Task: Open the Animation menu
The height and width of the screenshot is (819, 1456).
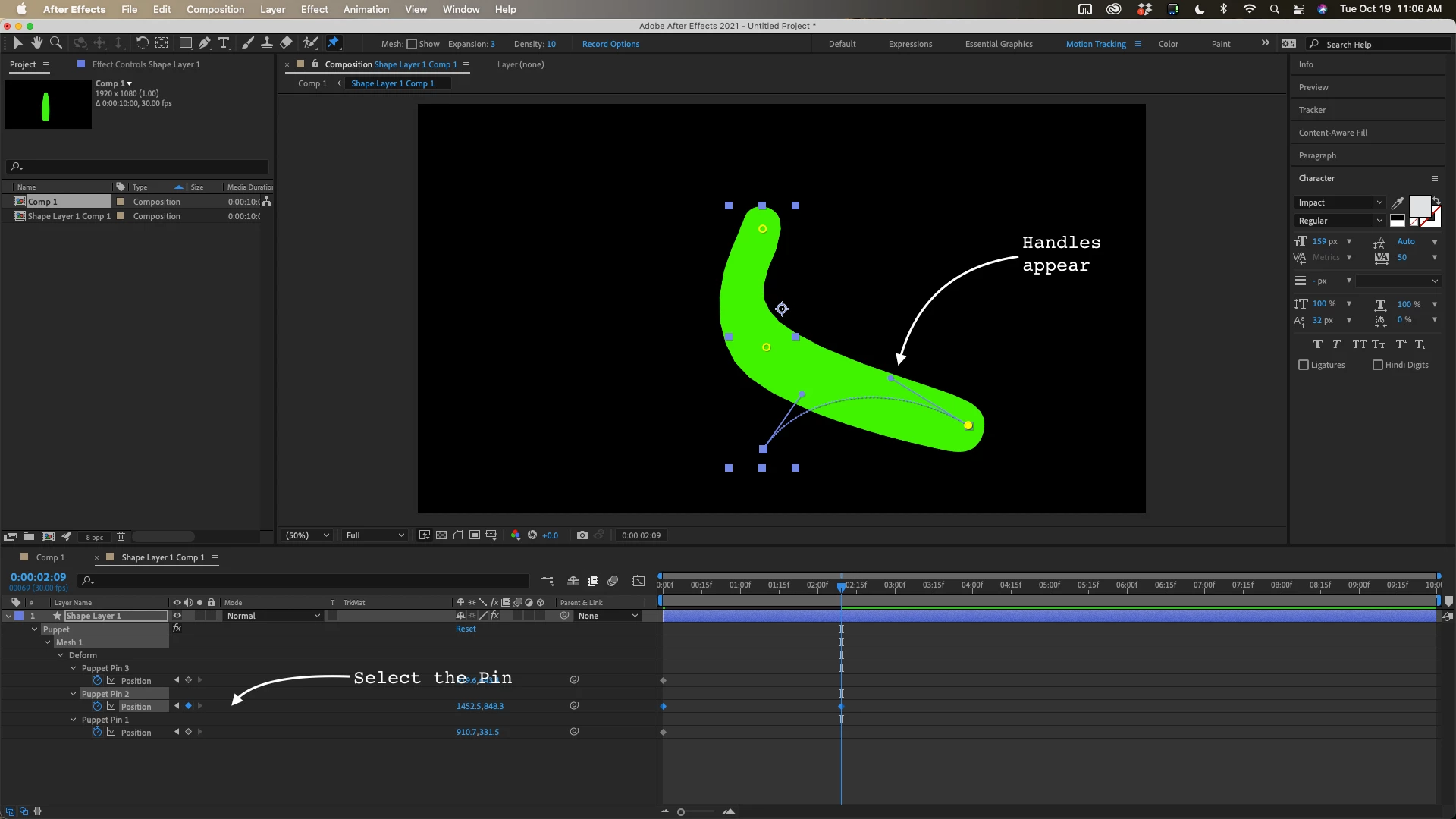Action: (366, 9)
